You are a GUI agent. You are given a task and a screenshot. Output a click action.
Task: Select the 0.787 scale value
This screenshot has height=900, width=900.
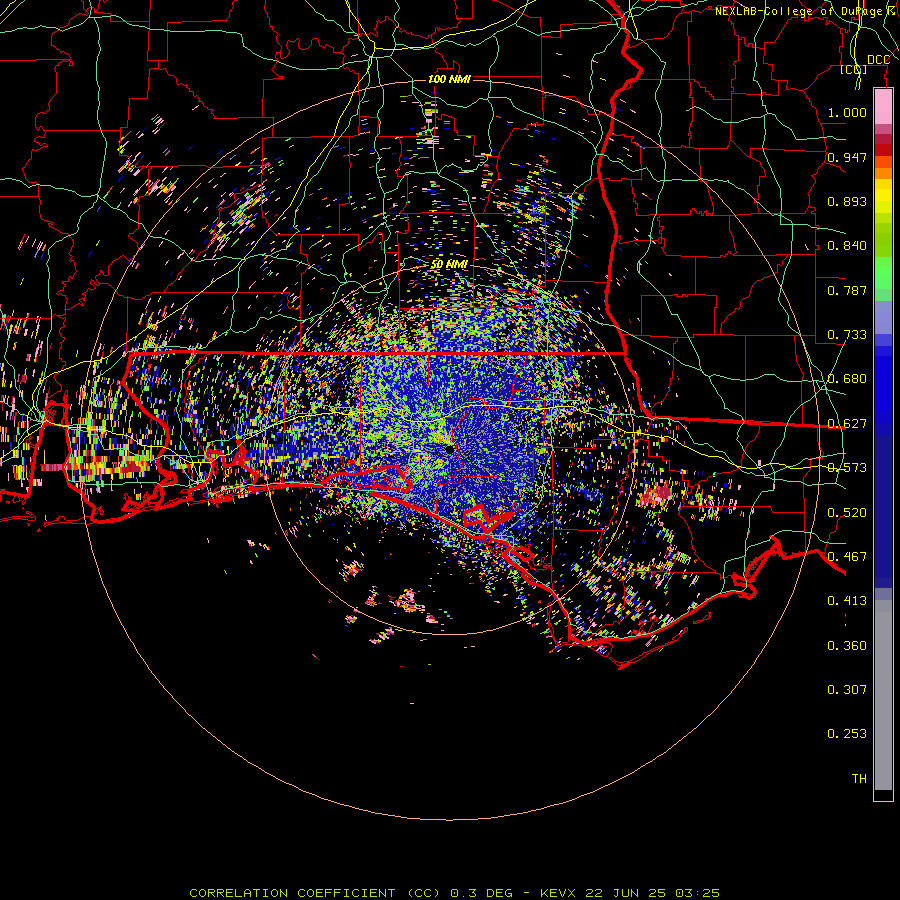(847, 290)
